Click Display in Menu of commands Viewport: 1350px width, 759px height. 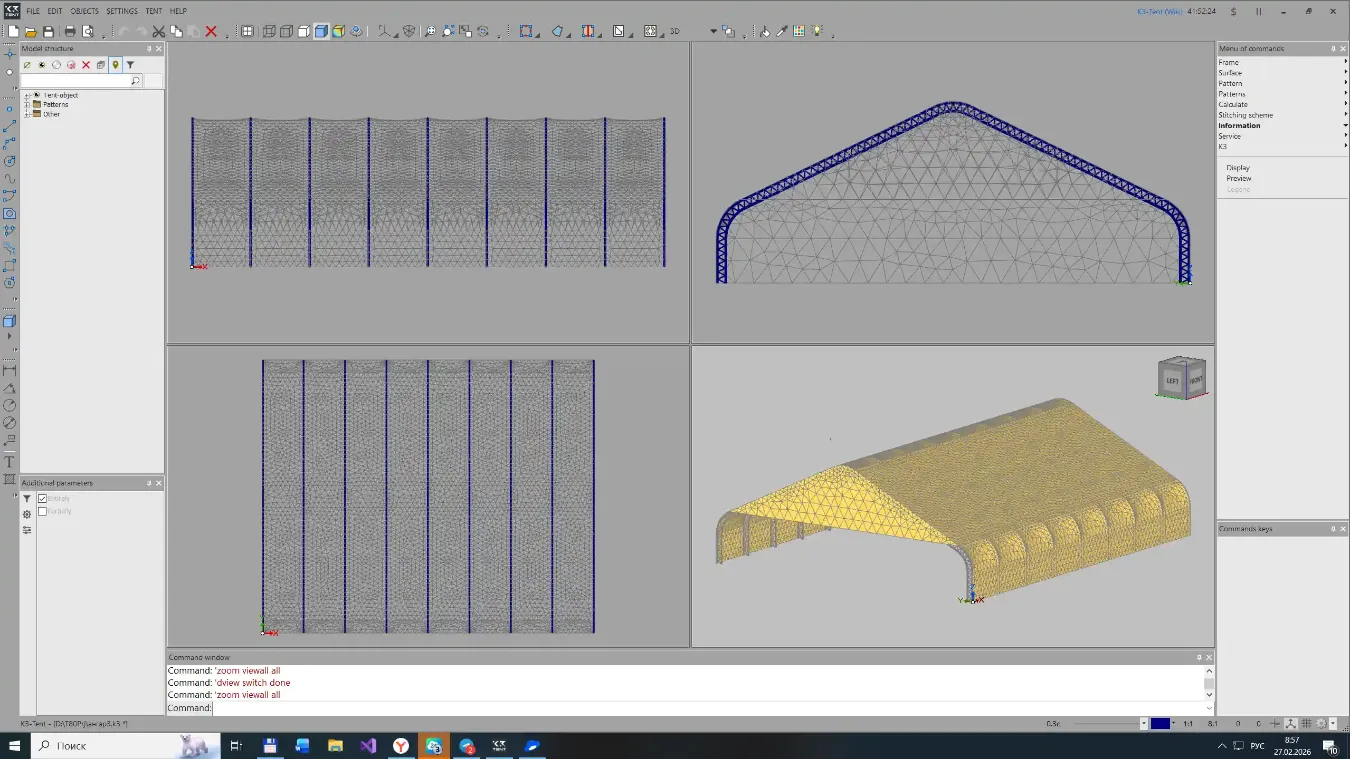[x=1238, y=167]
